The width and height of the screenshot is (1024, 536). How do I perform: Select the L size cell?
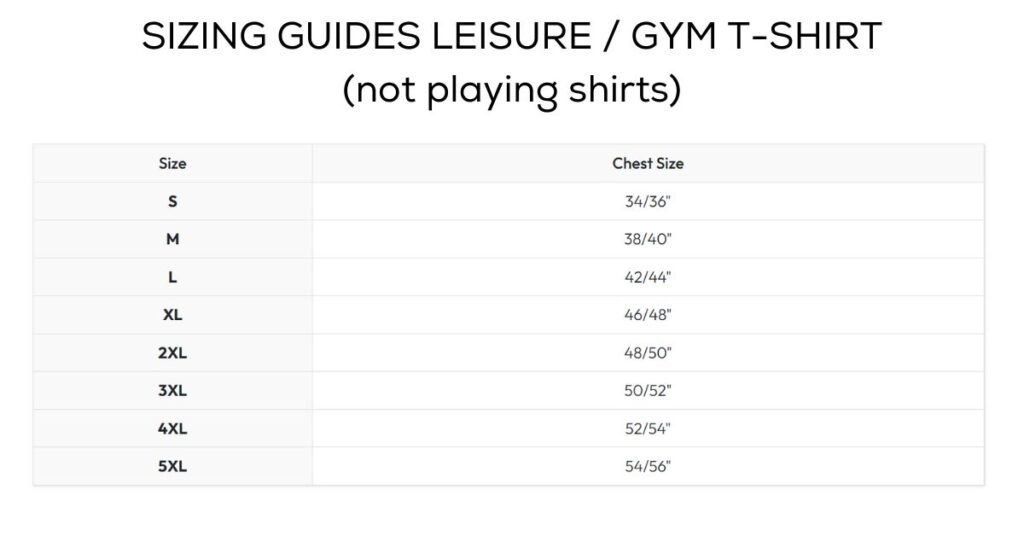coord(172,277)
